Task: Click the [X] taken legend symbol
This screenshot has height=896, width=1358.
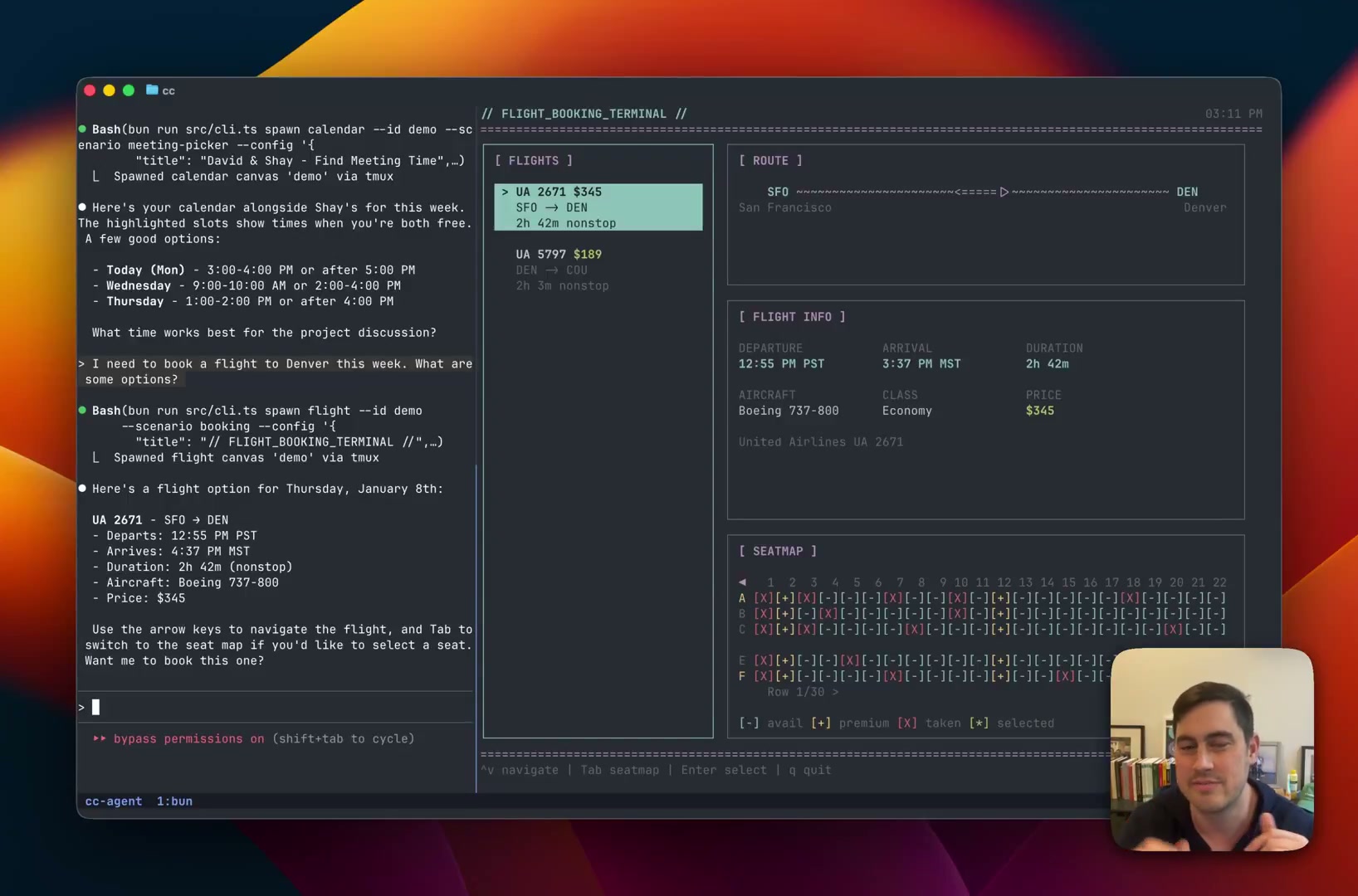Action: (906, 723)
